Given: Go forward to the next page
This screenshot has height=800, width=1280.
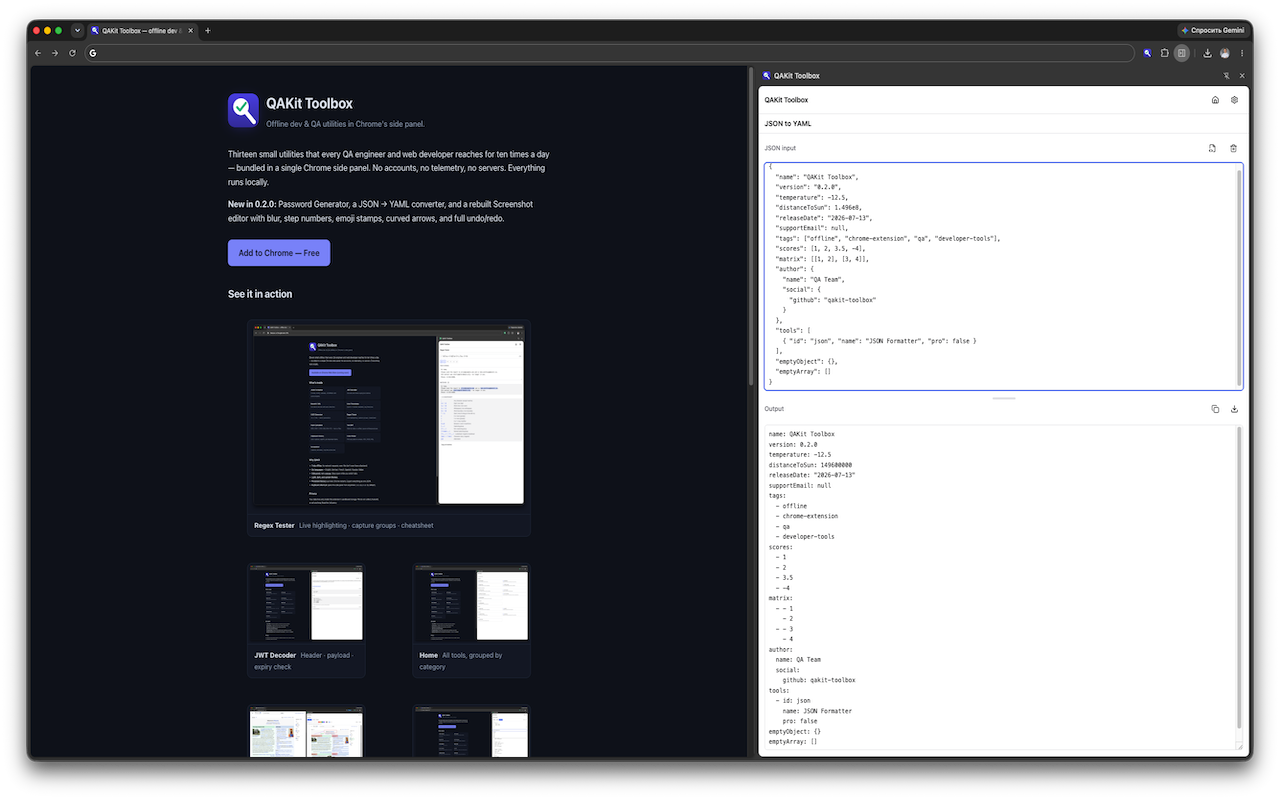Looking at the screenshot, I should coord(55,53).
